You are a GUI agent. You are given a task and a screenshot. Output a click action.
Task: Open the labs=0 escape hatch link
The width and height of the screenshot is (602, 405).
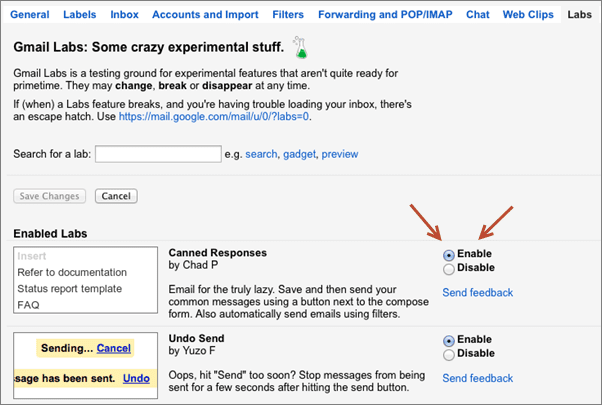[214, 116]
